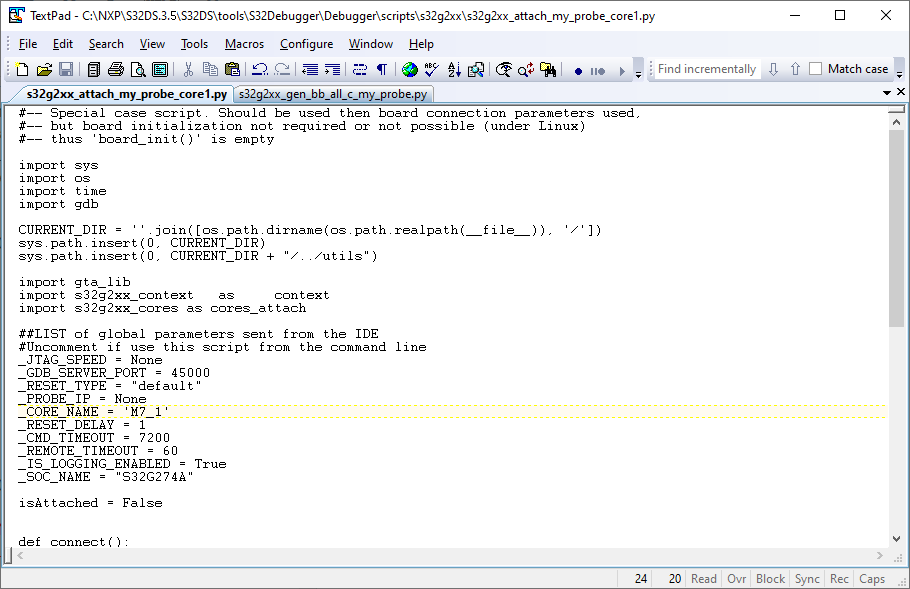Switch to the s32g2xx_gen_bb_all_c_my_probe.py tab
The height and width of the screenshot is (589, 910).
click(335, 94)
